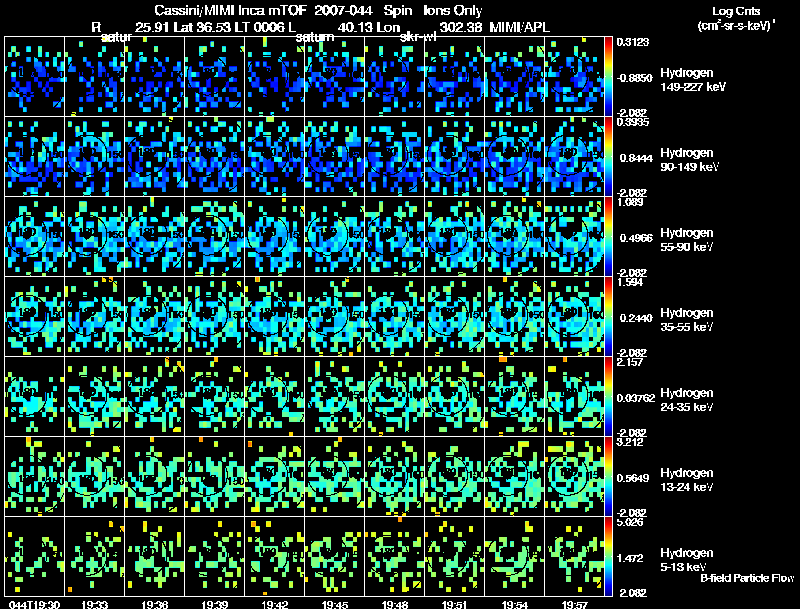Image resolution: width=800 pixels, height=609 pixels.
Task: Choose the Hydrogen 90-149 keV image at 19:33
Action: (x=94, y=157)
